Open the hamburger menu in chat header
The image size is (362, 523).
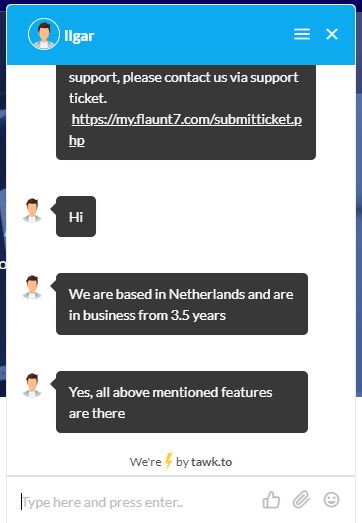click(302, 34)
